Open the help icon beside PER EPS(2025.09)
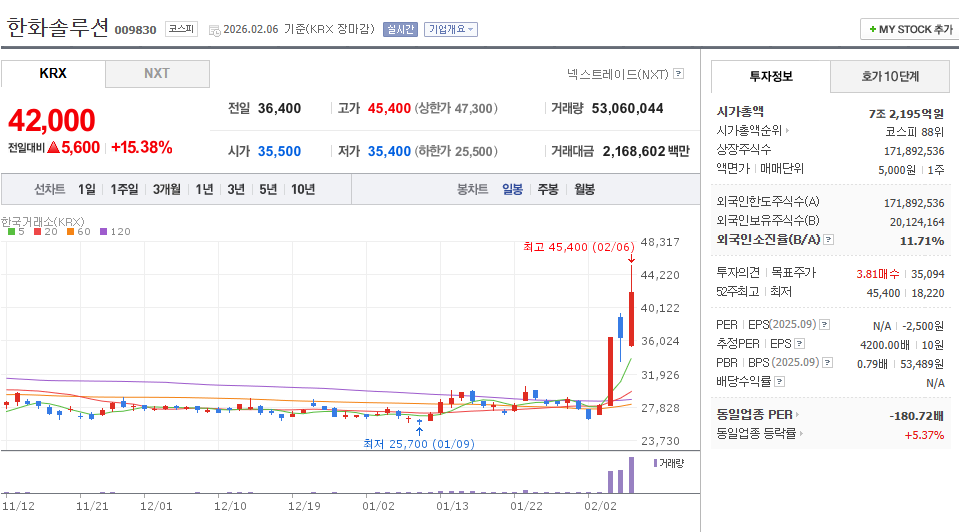 tap(824, 325)
